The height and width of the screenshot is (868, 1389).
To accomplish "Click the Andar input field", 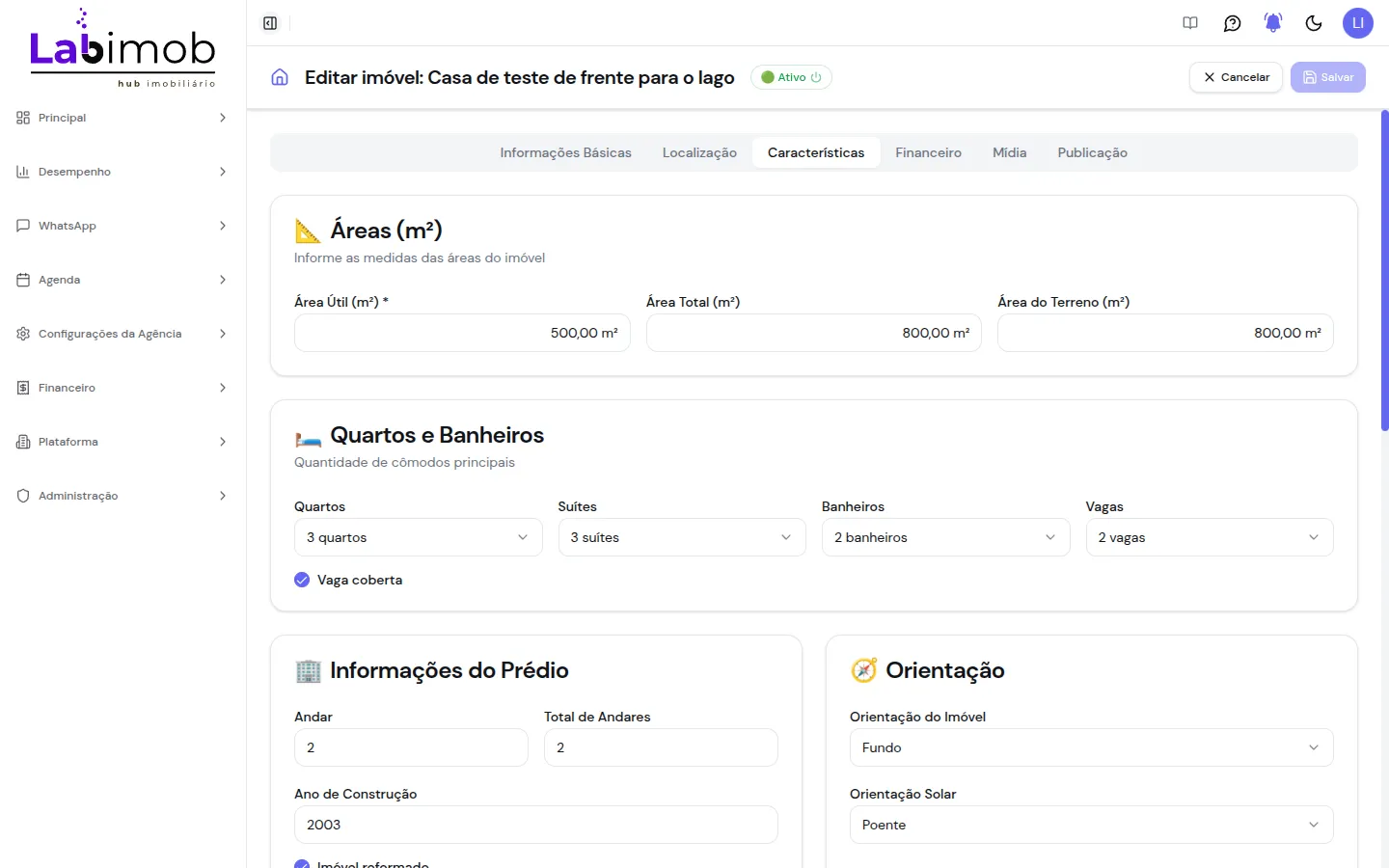I will [x=411, y=747].
